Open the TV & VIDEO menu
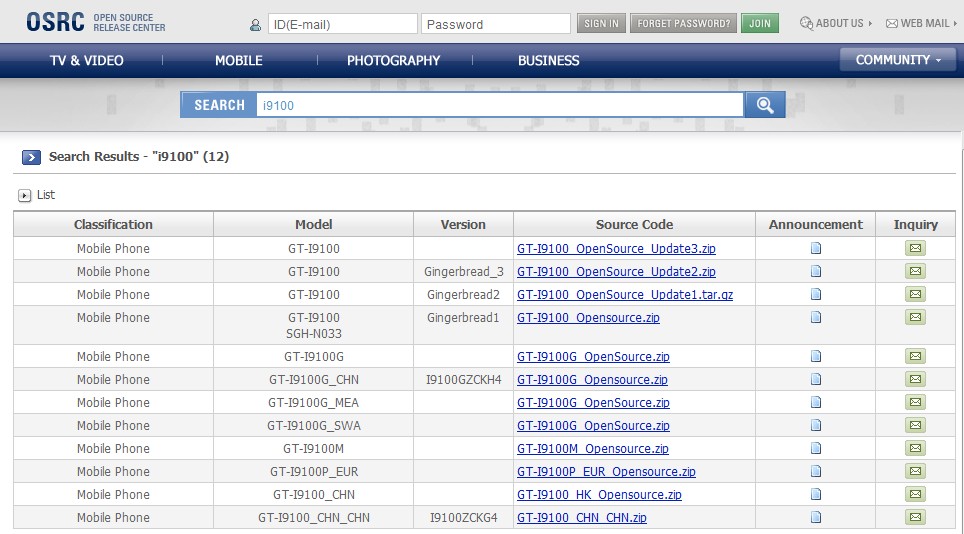This screenshot has height=534, width=964. click(87, 61)
